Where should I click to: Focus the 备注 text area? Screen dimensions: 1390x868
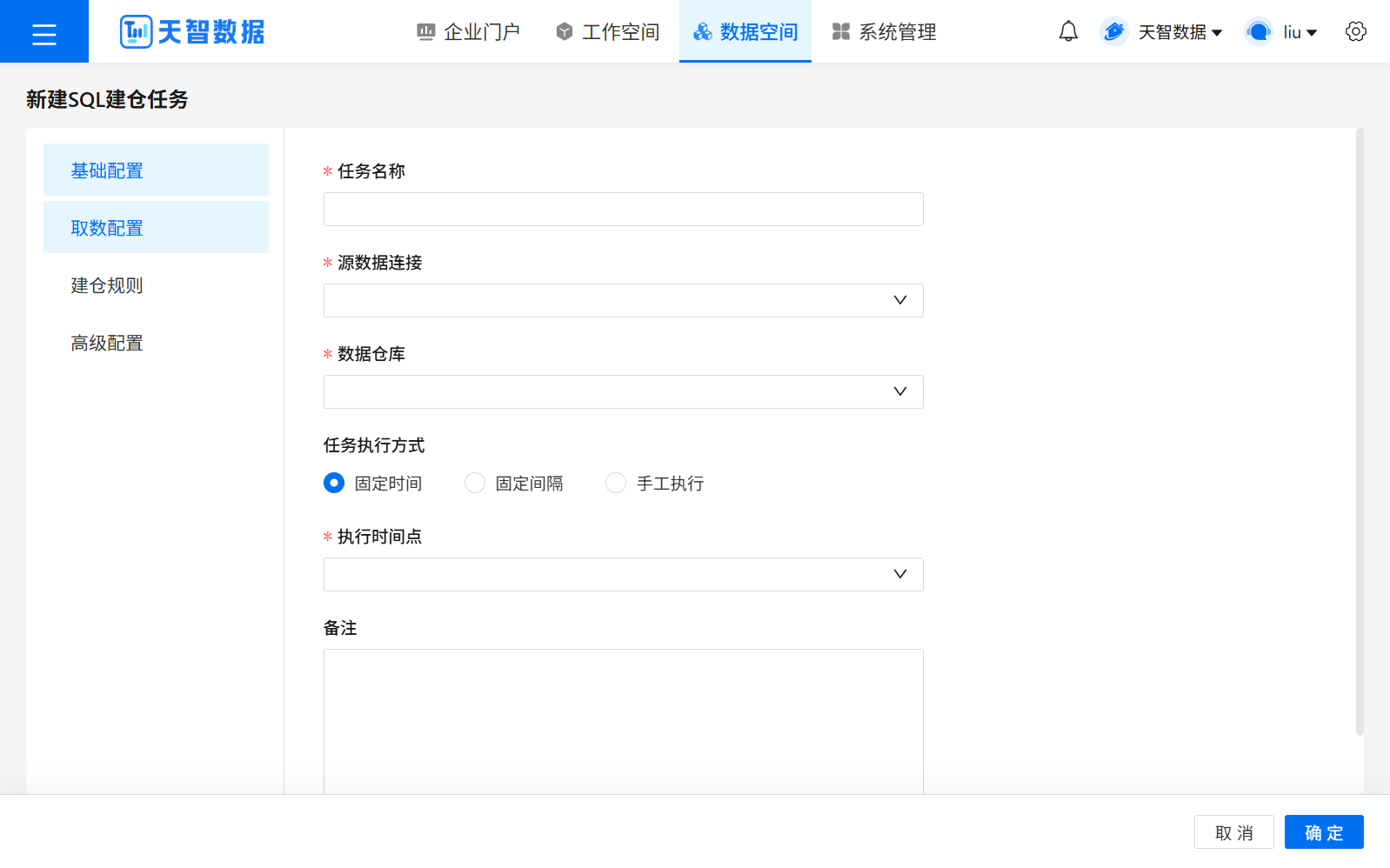tap(623, 722)
